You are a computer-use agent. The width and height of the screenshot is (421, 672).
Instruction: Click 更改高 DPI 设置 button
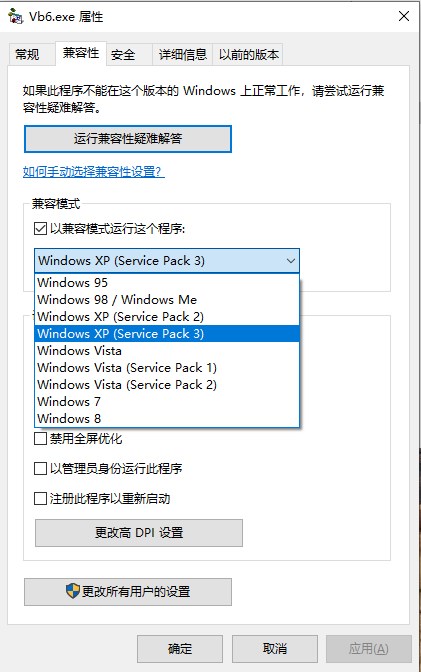point(139,533)
